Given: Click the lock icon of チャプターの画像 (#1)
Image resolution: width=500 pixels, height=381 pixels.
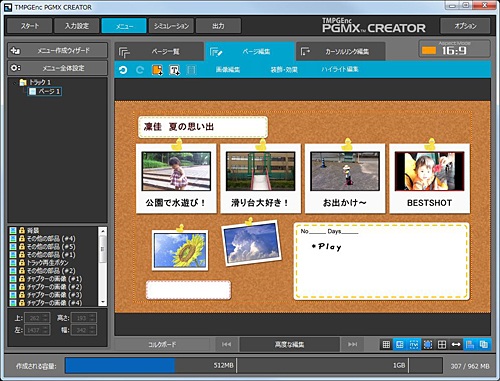Looking at the screenshot, I should (x=22, y=279).
